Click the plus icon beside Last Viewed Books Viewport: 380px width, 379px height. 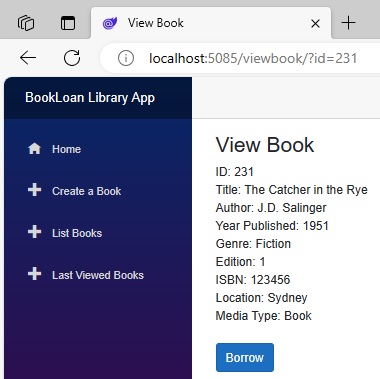tap(34, 274)
